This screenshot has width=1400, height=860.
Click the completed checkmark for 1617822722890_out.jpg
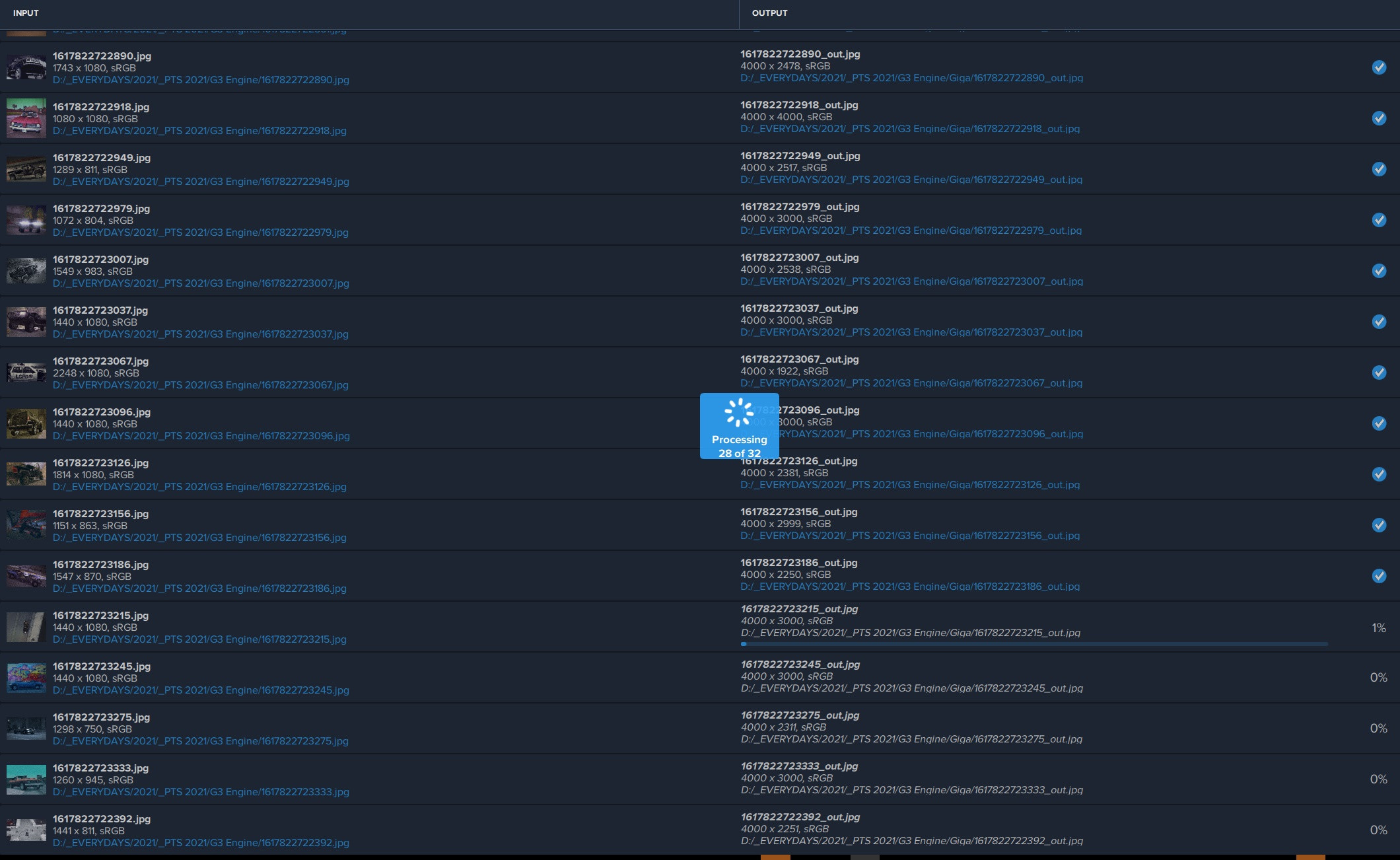[1379, 67]
